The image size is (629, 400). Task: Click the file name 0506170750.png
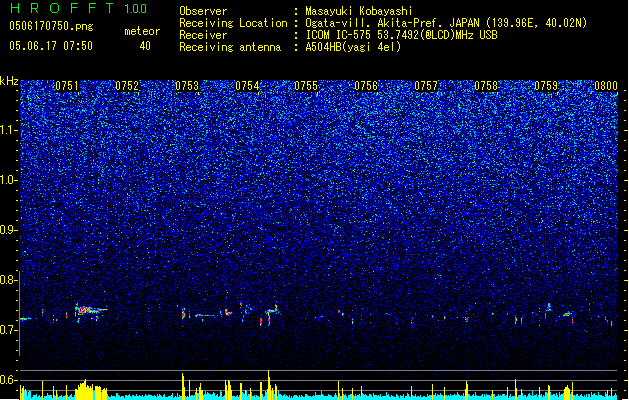tap(51, 26)
